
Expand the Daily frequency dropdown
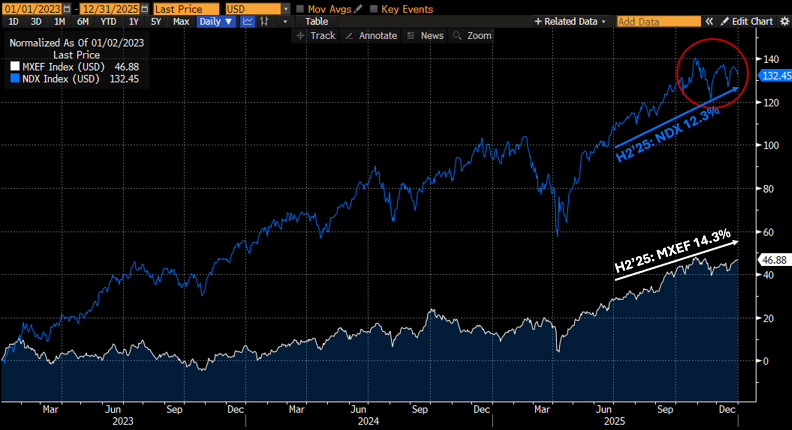[216, 21]
